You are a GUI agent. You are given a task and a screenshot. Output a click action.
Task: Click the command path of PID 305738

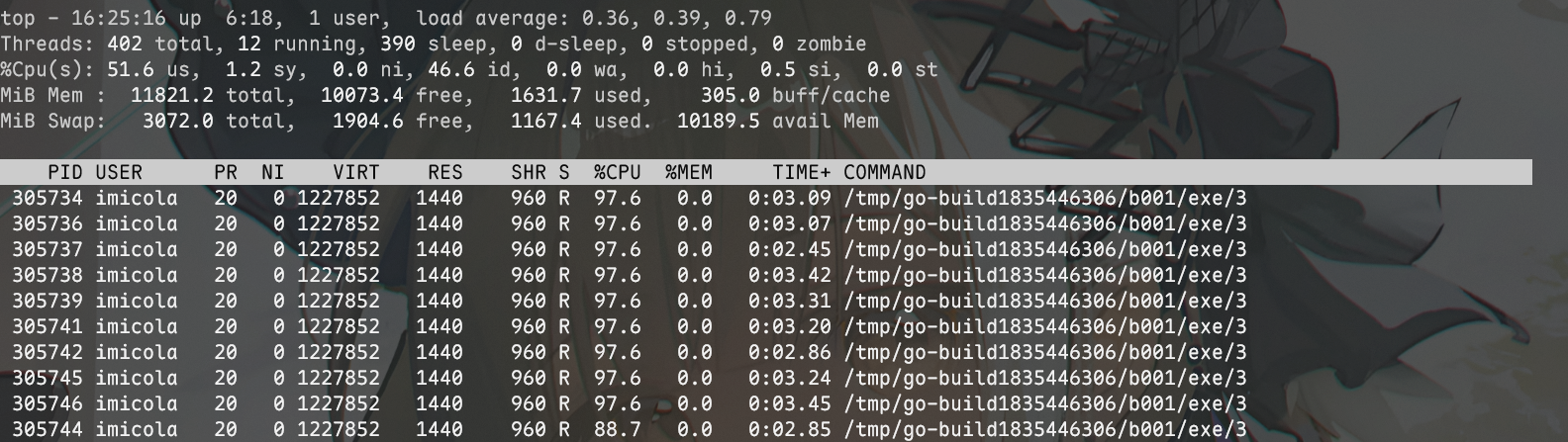[x=1044, y=275]
